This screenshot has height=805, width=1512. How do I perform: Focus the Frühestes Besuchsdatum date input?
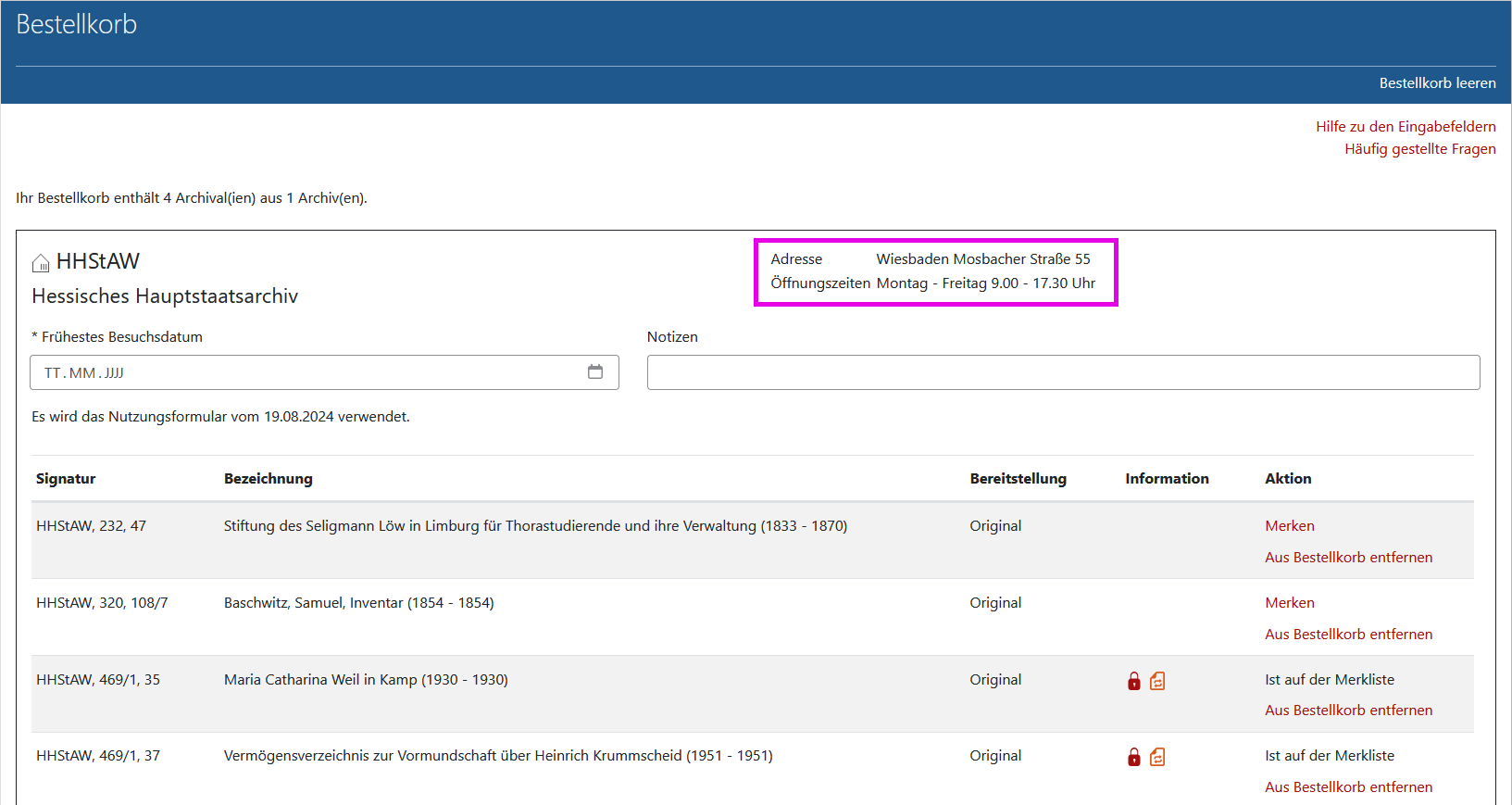(324, 372)
